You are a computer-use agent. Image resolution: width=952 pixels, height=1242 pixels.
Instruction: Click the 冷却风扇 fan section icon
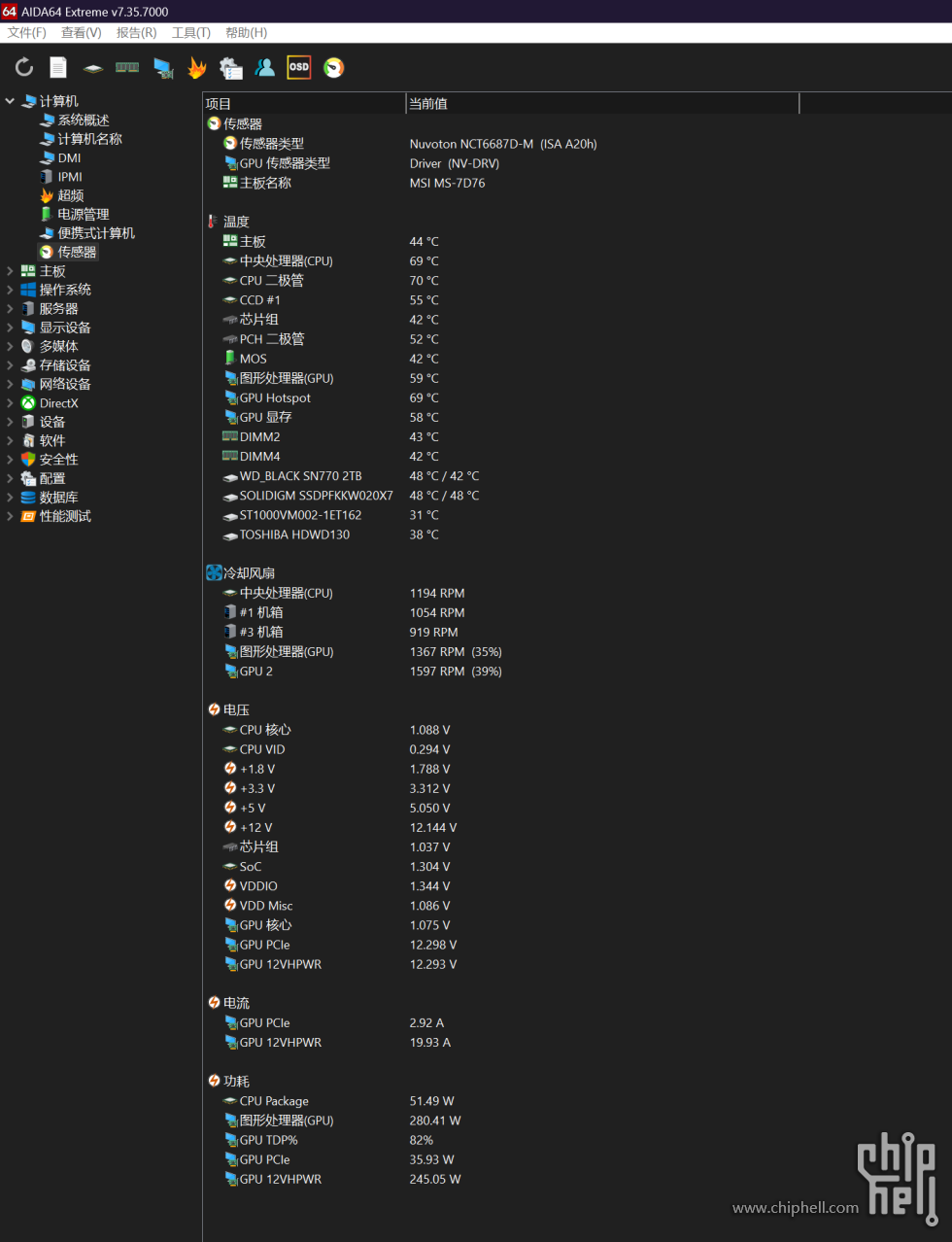214,572
